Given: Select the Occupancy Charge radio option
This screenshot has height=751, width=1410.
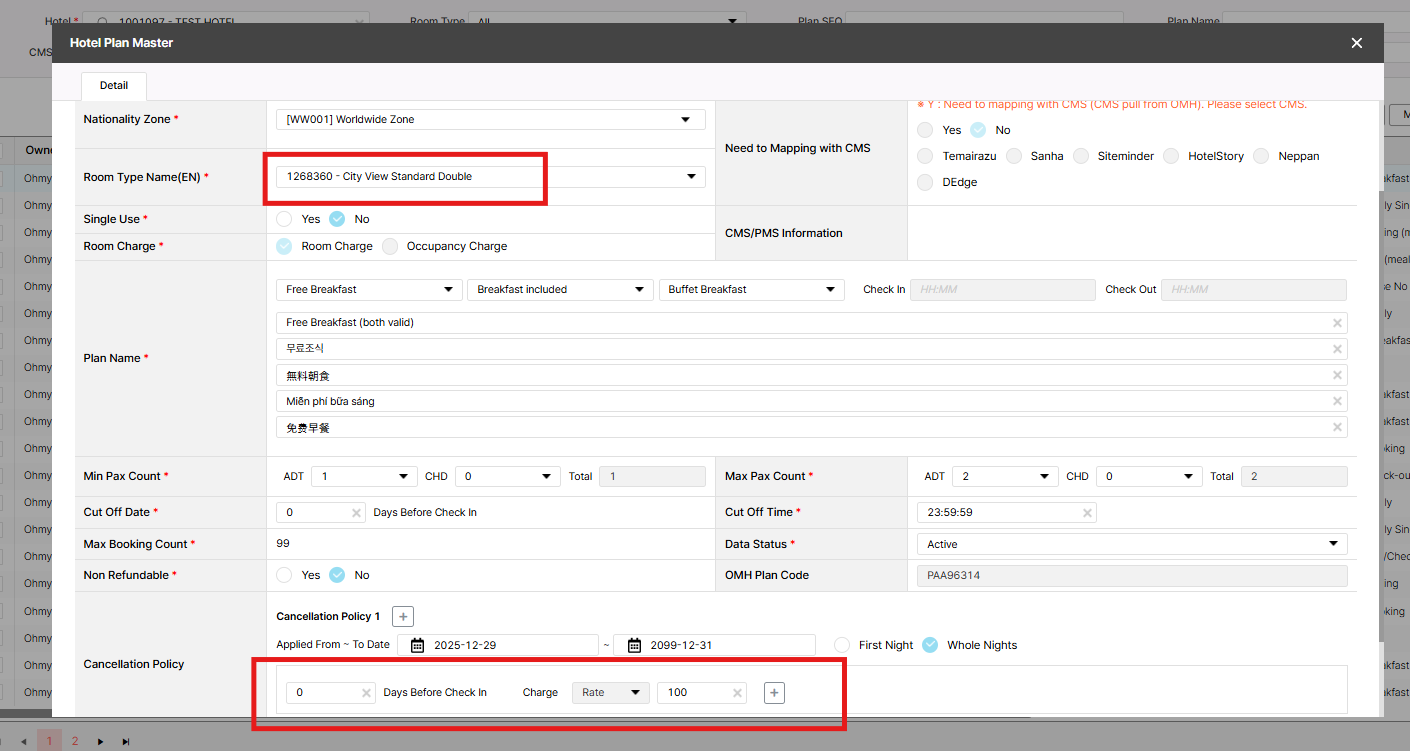Looking at the screenshot, I should [x=390, y=246].
